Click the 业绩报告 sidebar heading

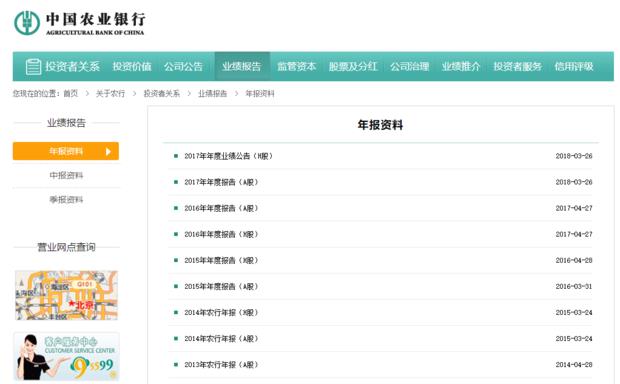(66, 123)
